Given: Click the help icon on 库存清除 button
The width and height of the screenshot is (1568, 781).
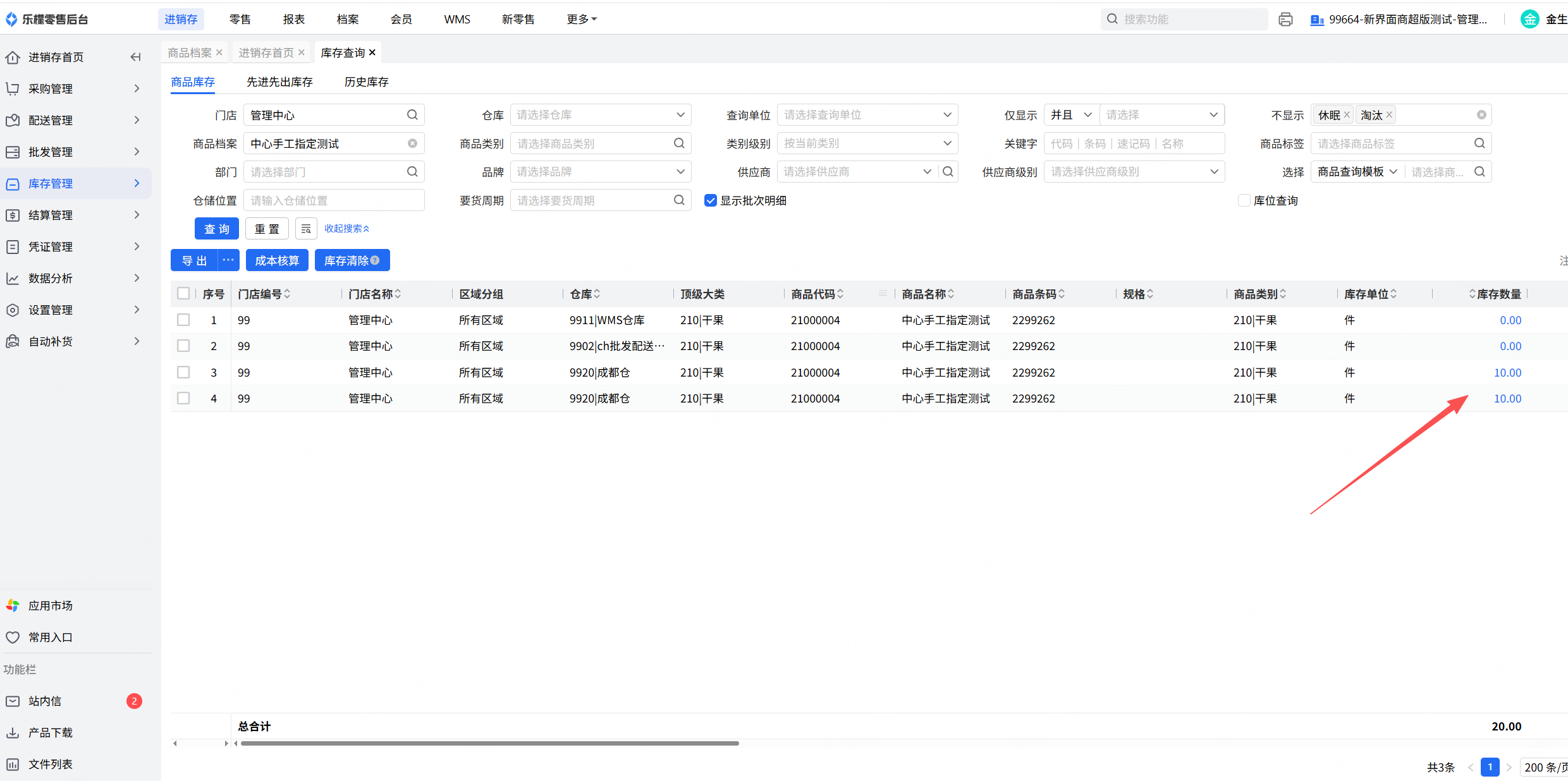Looking at the screenshot, I should click(x=375, y=260).
